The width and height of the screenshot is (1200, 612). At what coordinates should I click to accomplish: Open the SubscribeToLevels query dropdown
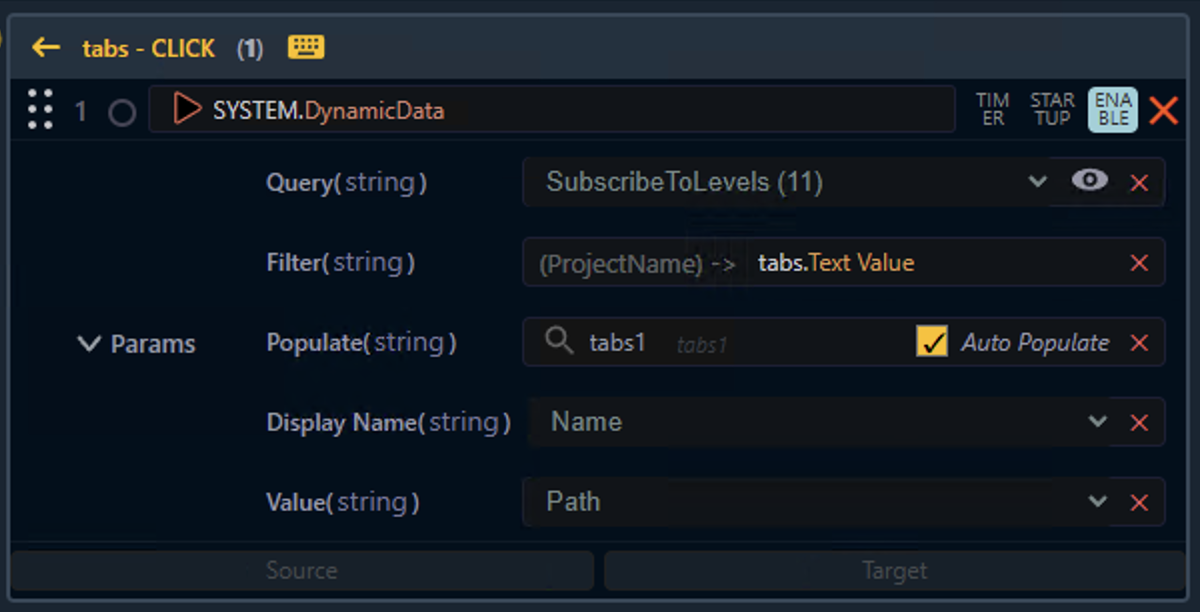coord(1037,181)
